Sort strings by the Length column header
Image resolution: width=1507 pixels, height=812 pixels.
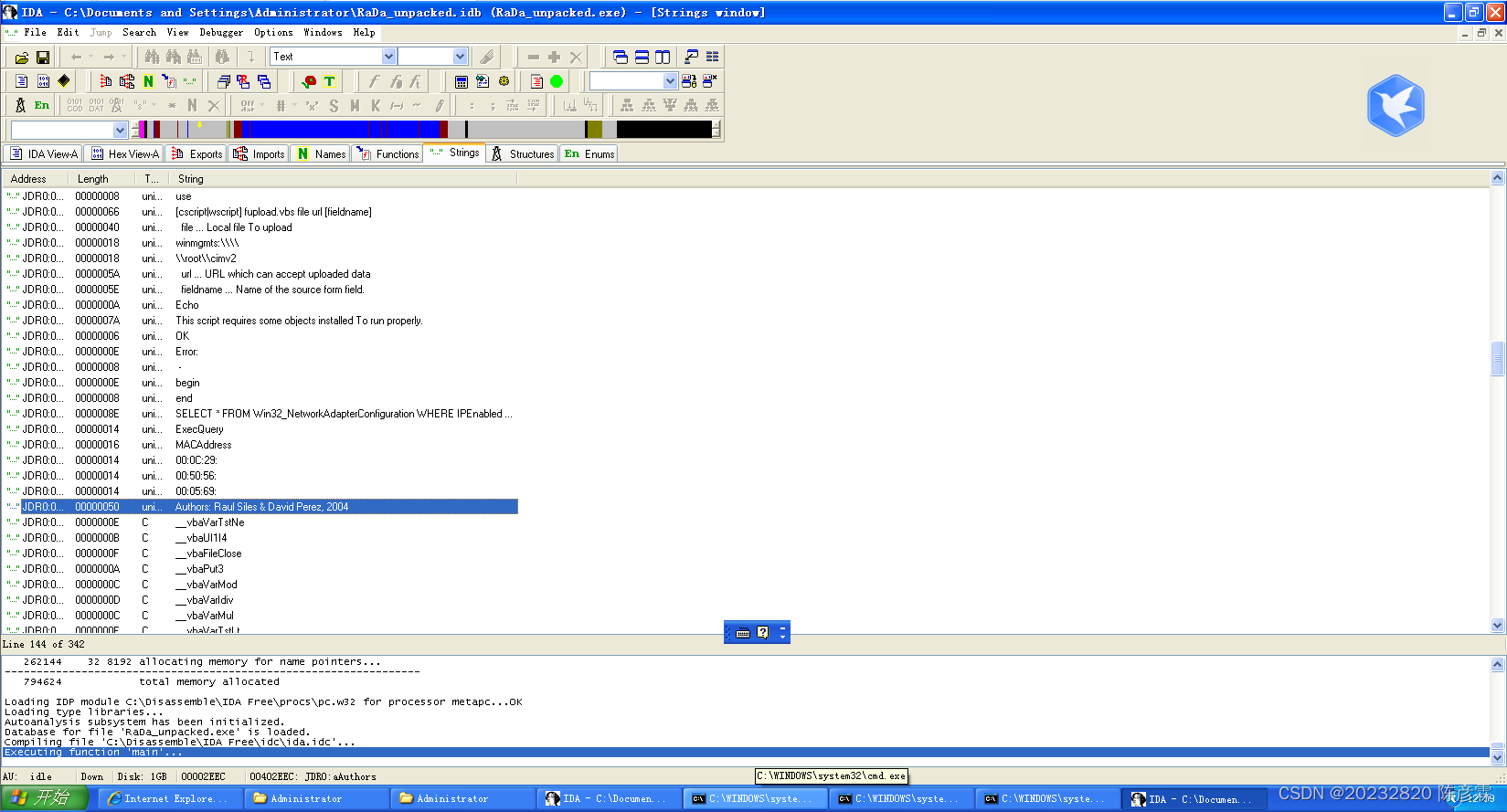point(101,179)
